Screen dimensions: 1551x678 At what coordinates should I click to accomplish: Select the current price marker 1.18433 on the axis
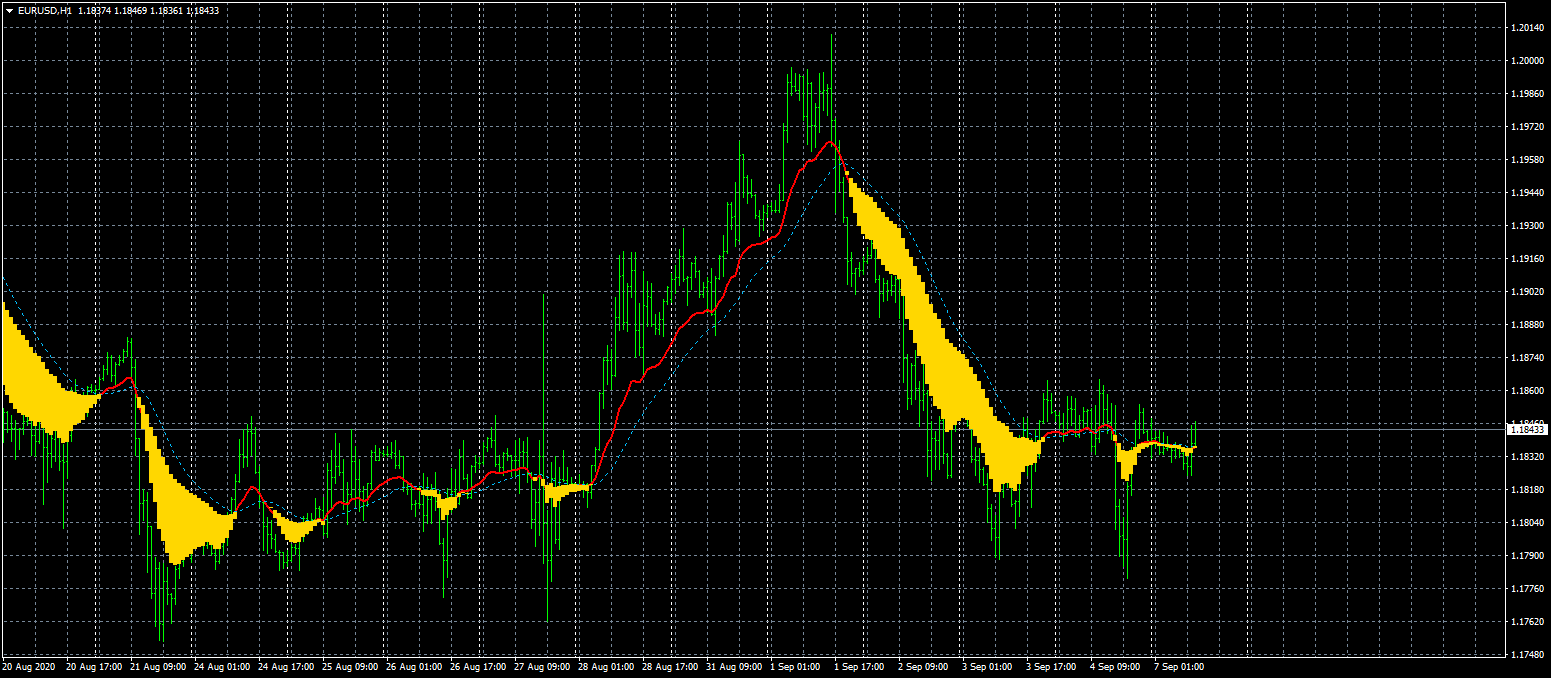pos(1527,429)
